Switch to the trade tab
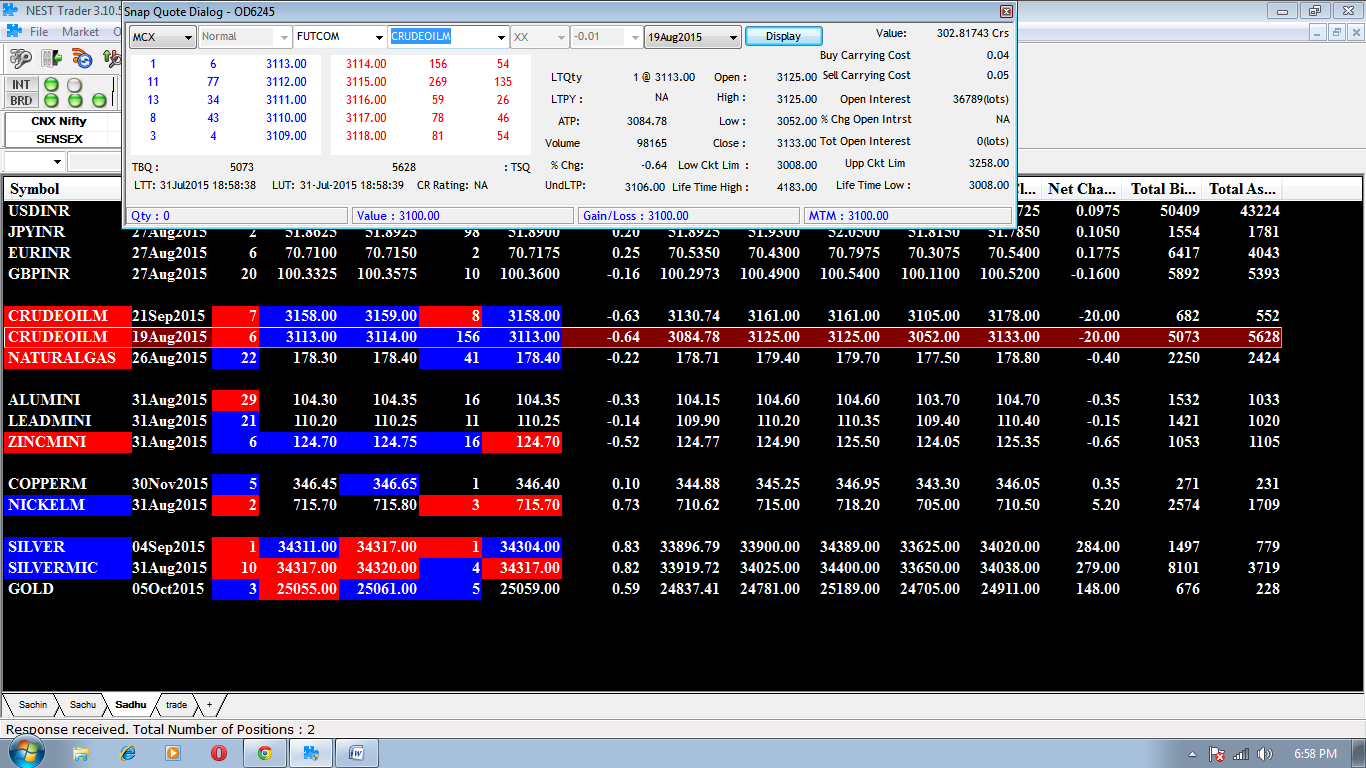The width and height of the screenshot is (1366, 768). pyautogui.click(x=176, y=705)
